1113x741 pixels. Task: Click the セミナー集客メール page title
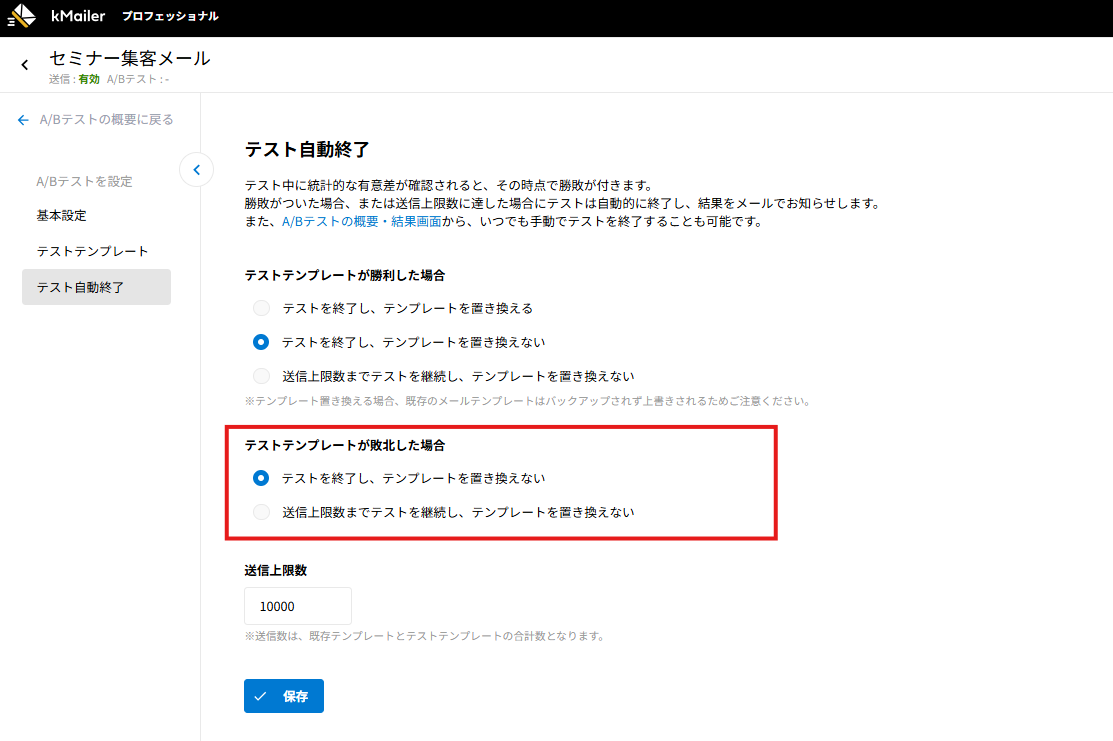point(130,58)
